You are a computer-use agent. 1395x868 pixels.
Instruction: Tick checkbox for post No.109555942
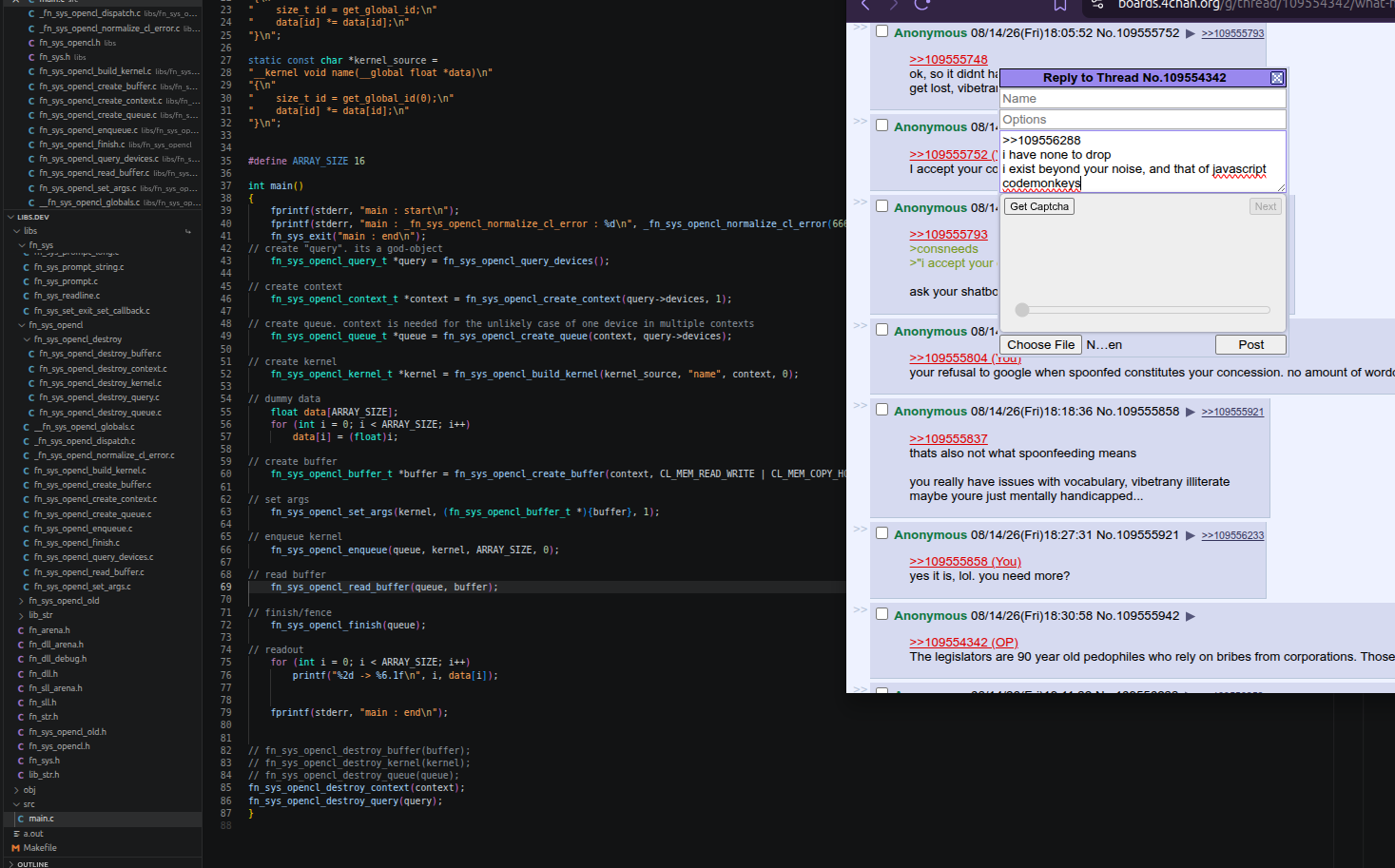[x=882, y=614]
